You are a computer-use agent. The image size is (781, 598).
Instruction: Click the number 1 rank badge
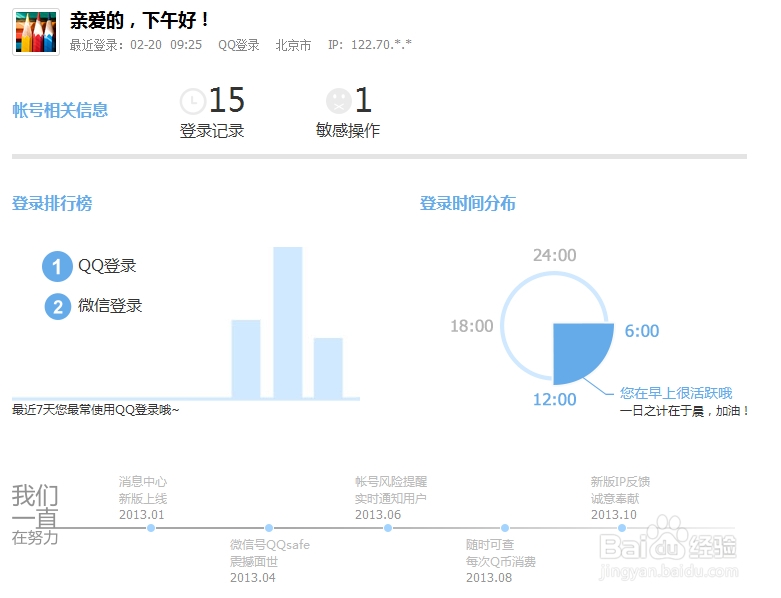pyautogui.click(x=57, y=266)
